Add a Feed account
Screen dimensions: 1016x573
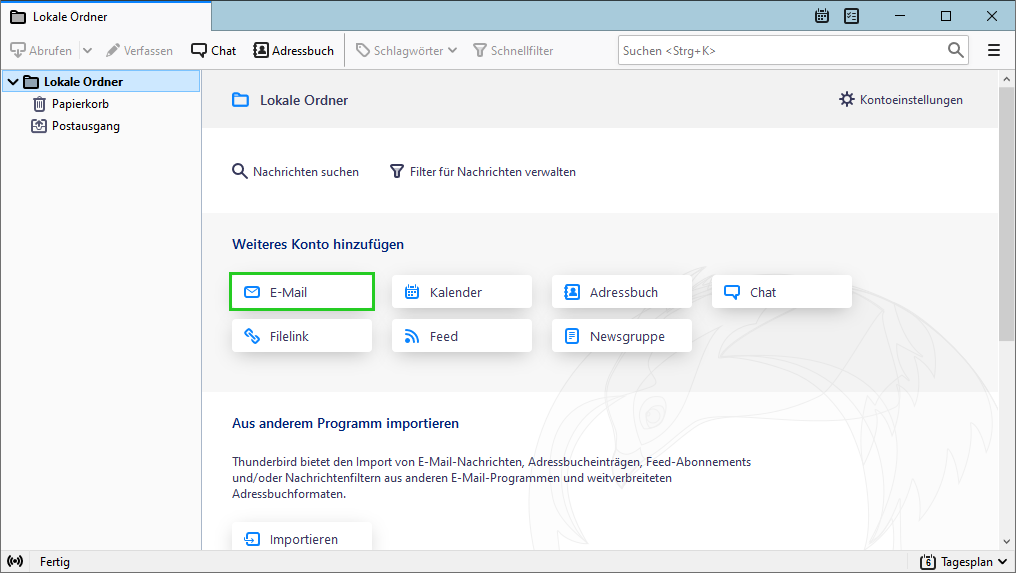pyautogui.click(x=462, y=336)
